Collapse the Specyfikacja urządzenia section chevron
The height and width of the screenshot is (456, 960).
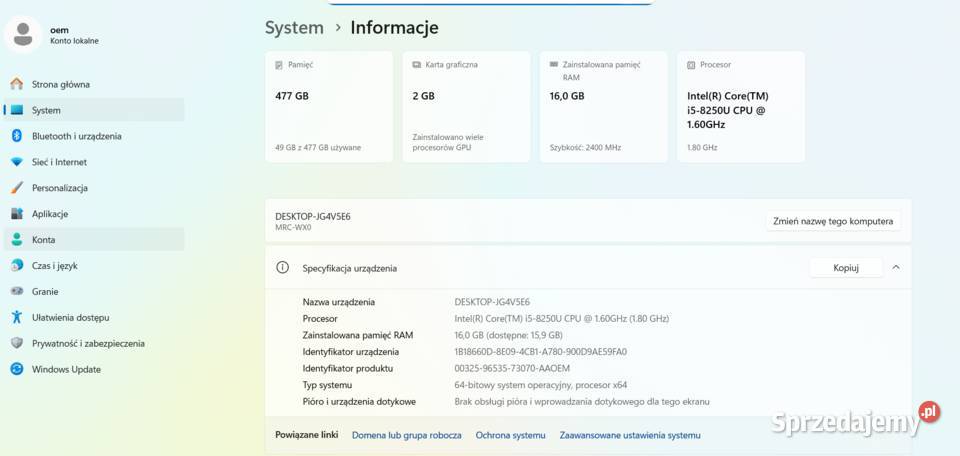pyautogui.click(x=896, y=267)
